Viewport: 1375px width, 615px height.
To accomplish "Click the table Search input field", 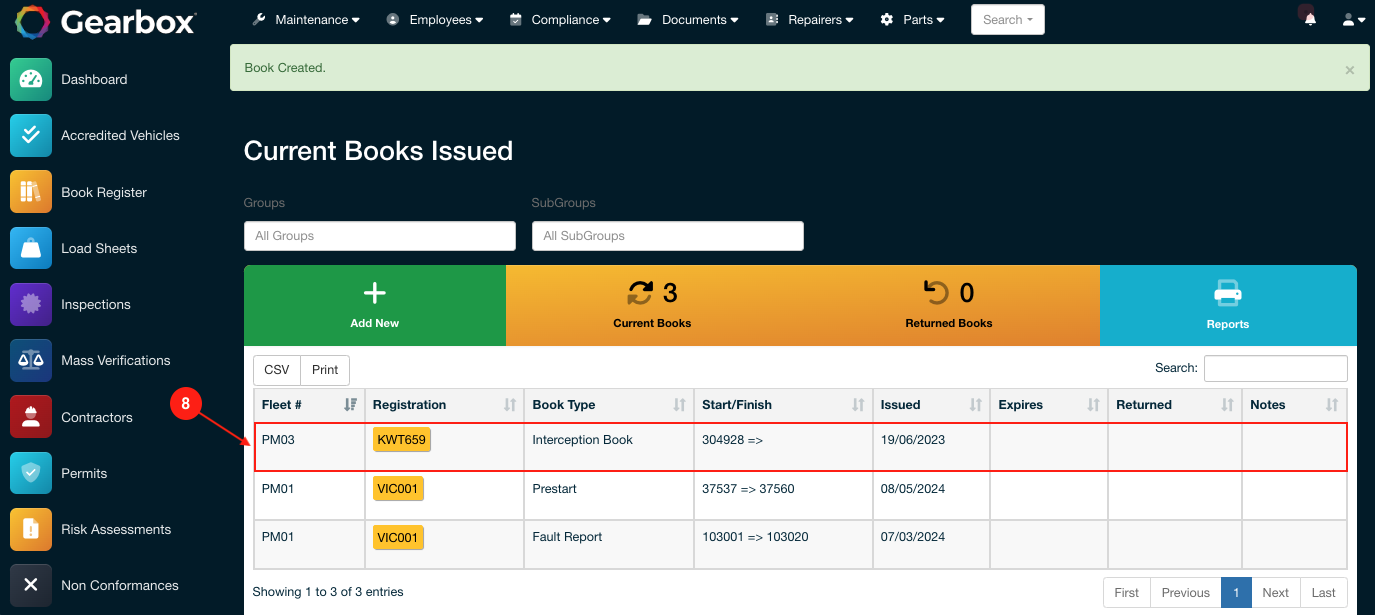I will (x=1275, y=368).
